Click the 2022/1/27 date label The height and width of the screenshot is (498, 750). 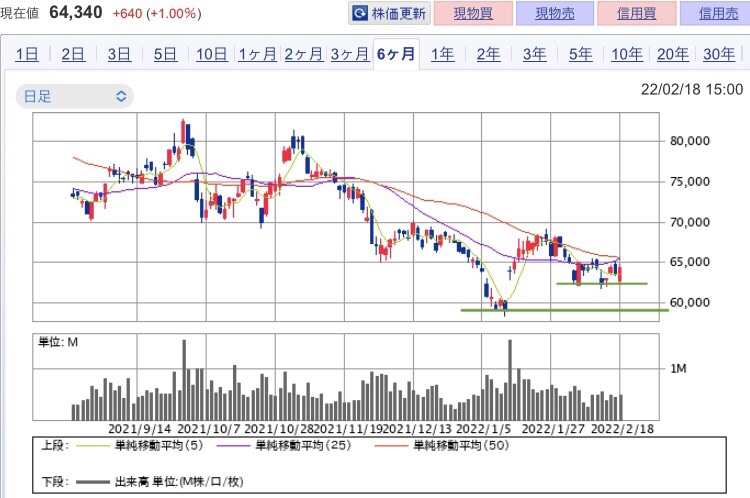pyautogui.click(x=553, y=429)
